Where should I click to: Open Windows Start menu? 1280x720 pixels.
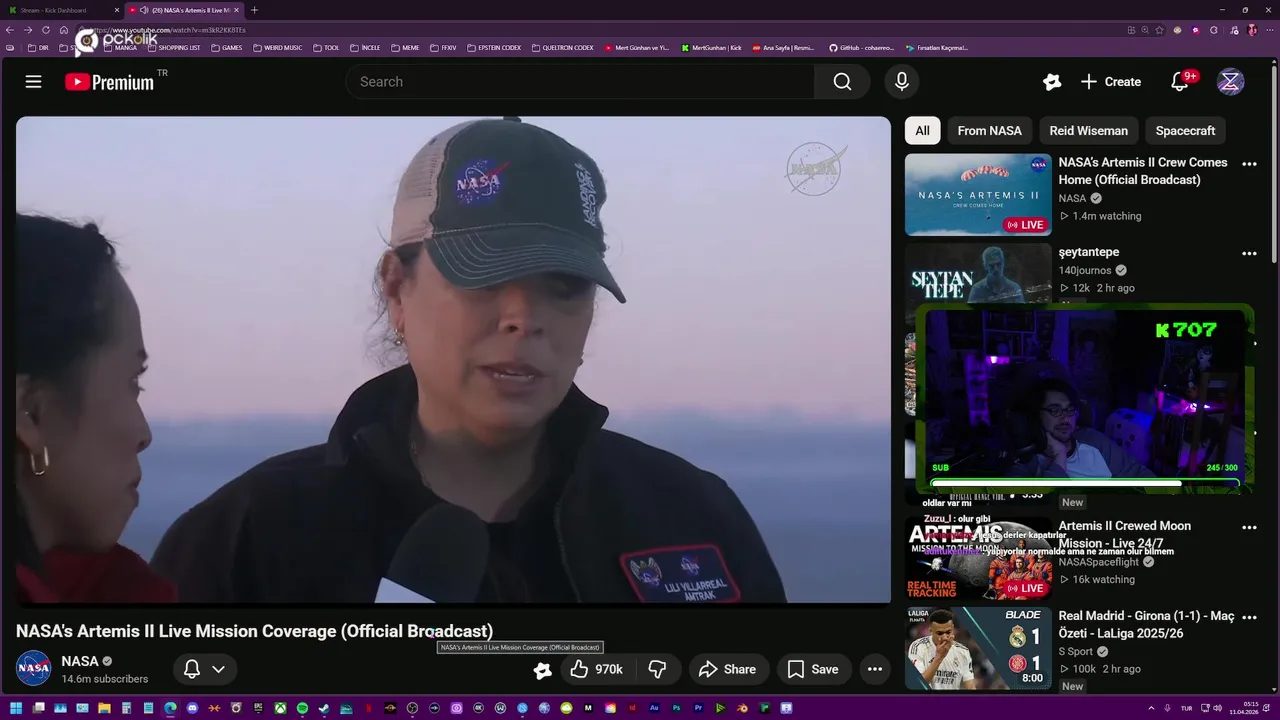pyautogui.click(x=16, y=708)
